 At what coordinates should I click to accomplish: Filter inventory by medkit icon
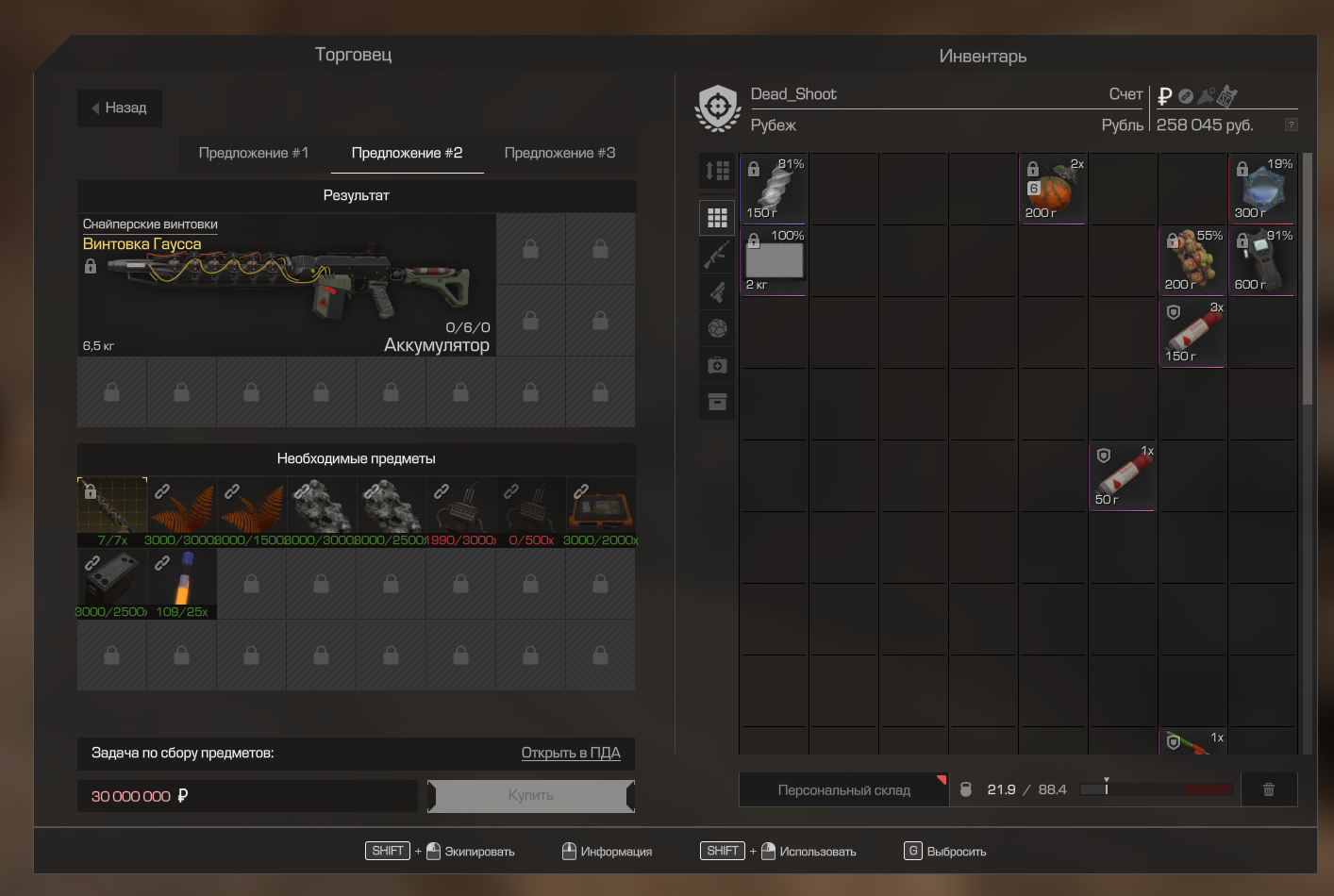(x=717, y=365)
